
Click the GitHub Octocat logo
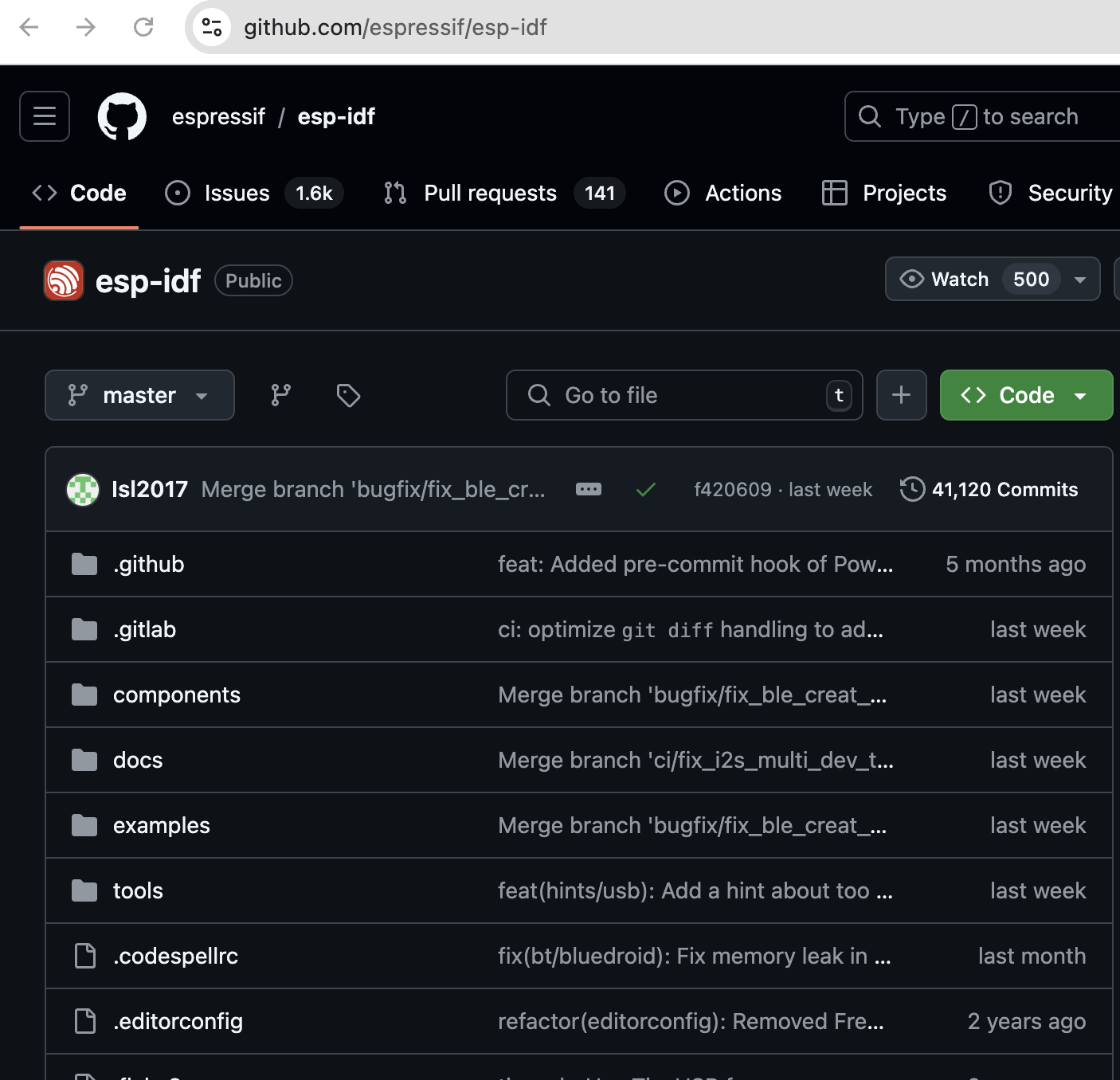pos(122,116)
